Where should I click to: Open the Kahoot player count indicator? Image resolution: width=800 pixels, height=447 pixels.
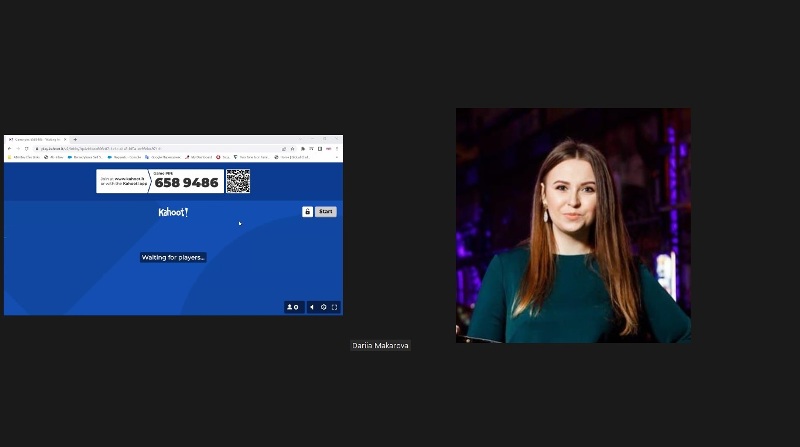294,307
